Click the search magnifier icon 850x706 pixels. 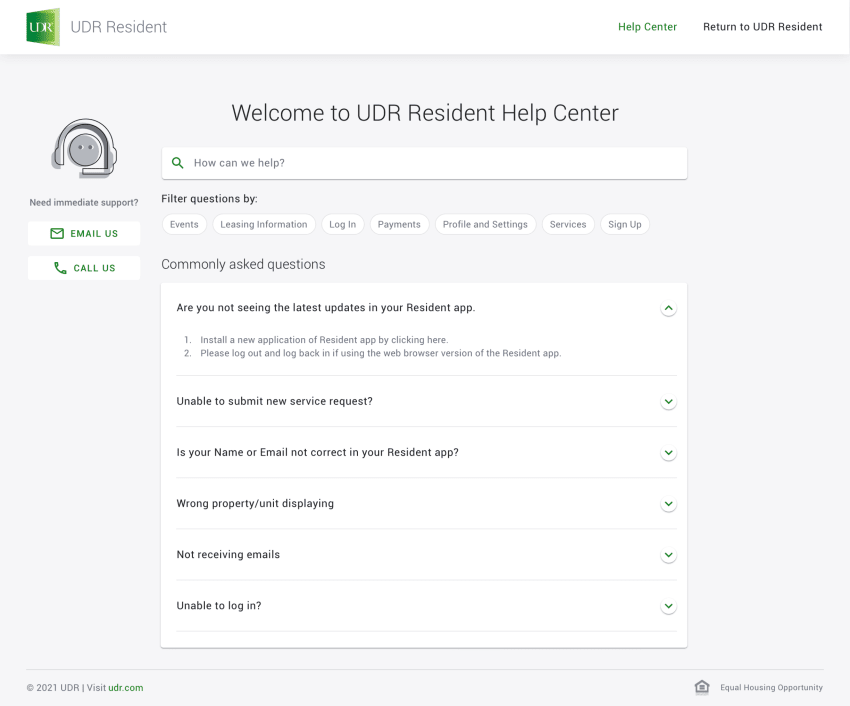coord(177,163)
